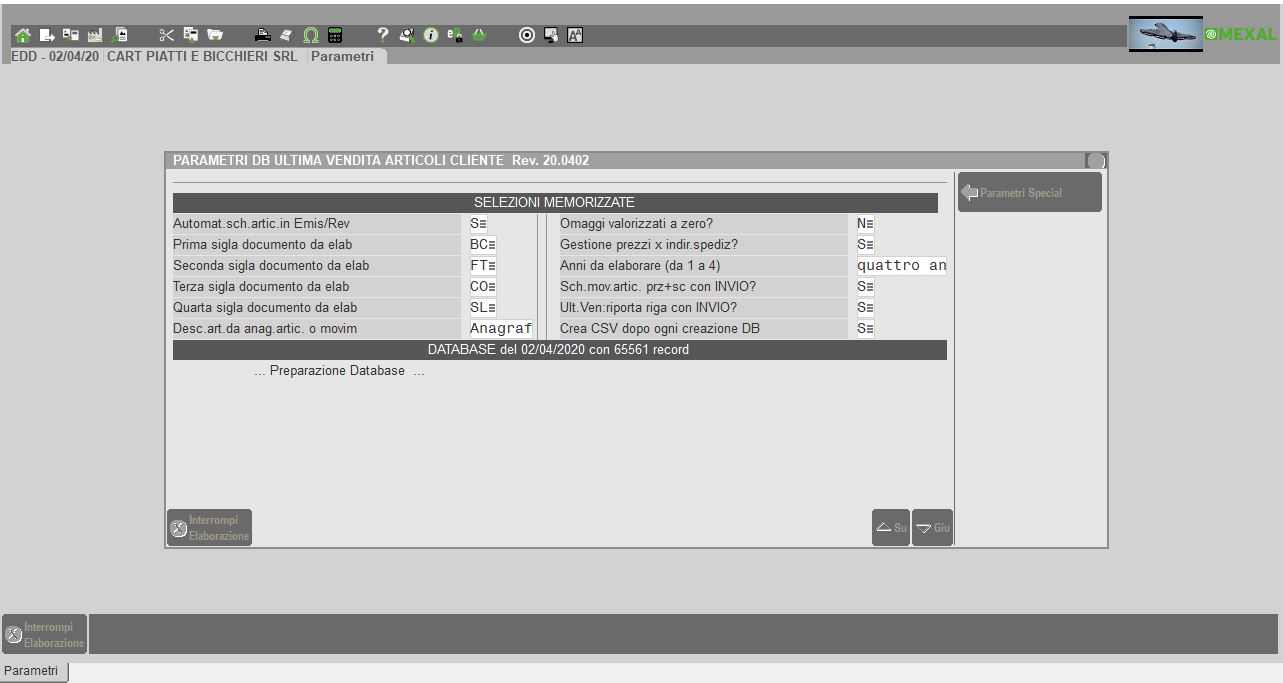Open Prima sigla documento BC dropdown
The width and height of the screenshot is (1283, 683).
coord(484,245)
